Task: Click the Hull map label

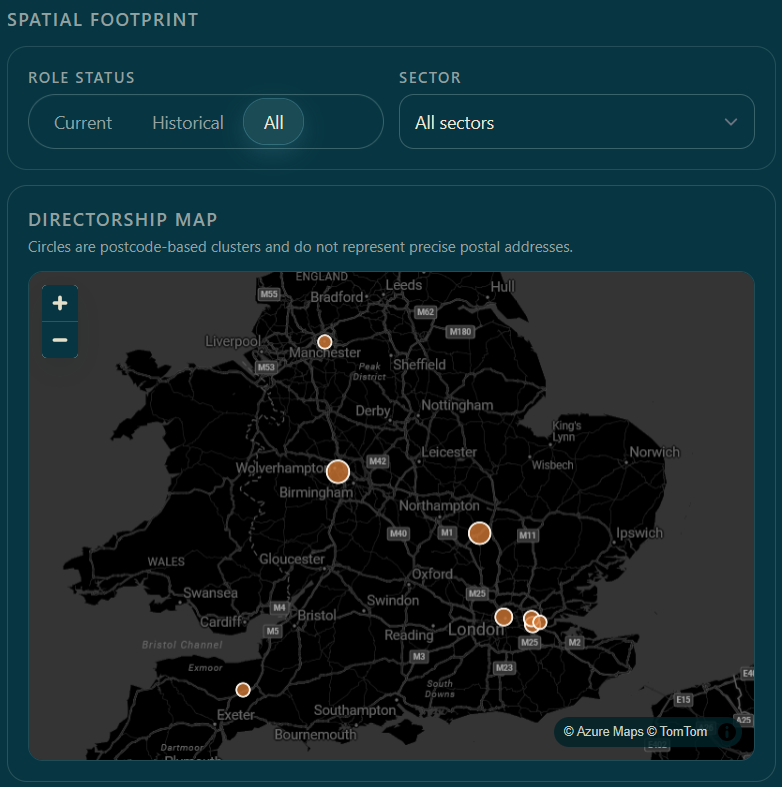Action: coord(502,287)
